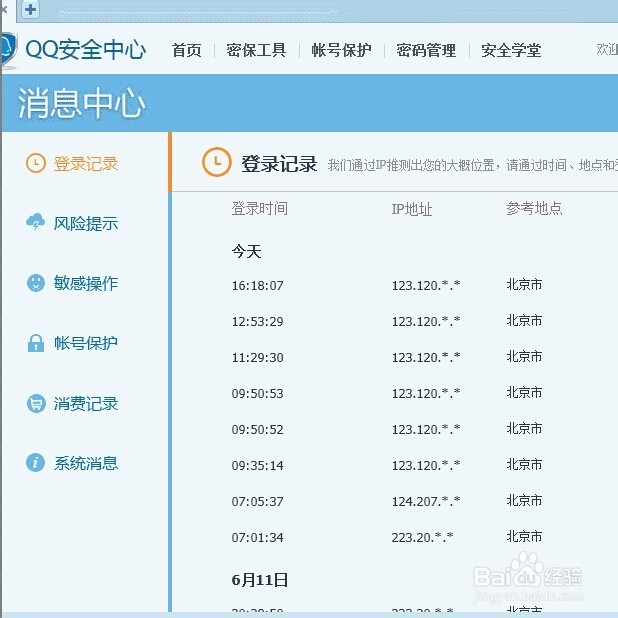
Task: Click login time 16:18:07
Action: click(257, 285)
